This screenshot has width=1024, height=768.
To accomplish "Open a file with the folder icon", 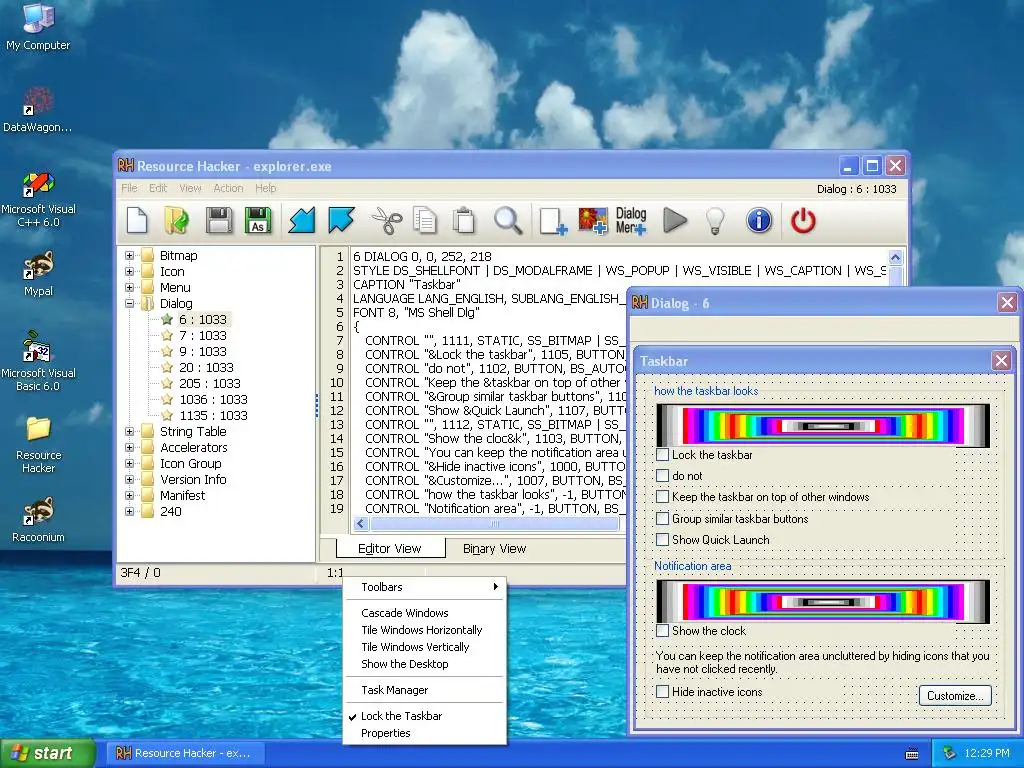I will point(177,220).
